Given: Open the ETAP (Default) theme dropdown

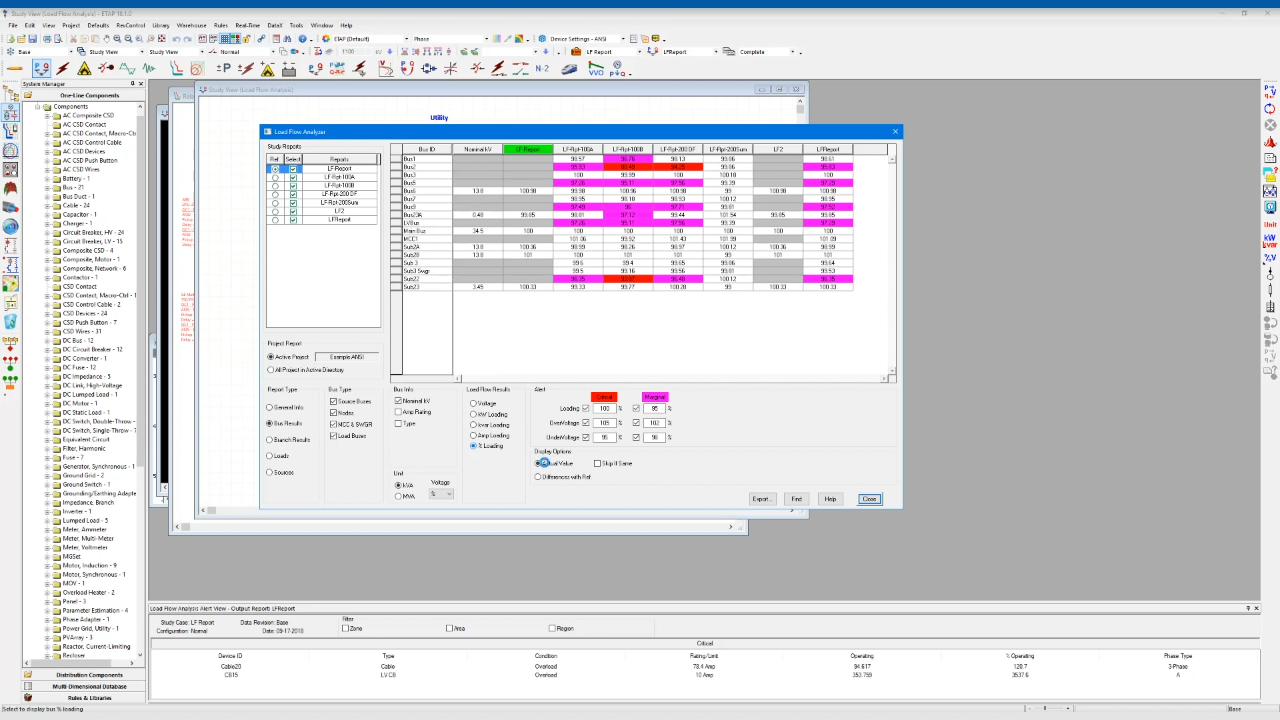Looking at the screenshot, I should click(x=406, y=39).
